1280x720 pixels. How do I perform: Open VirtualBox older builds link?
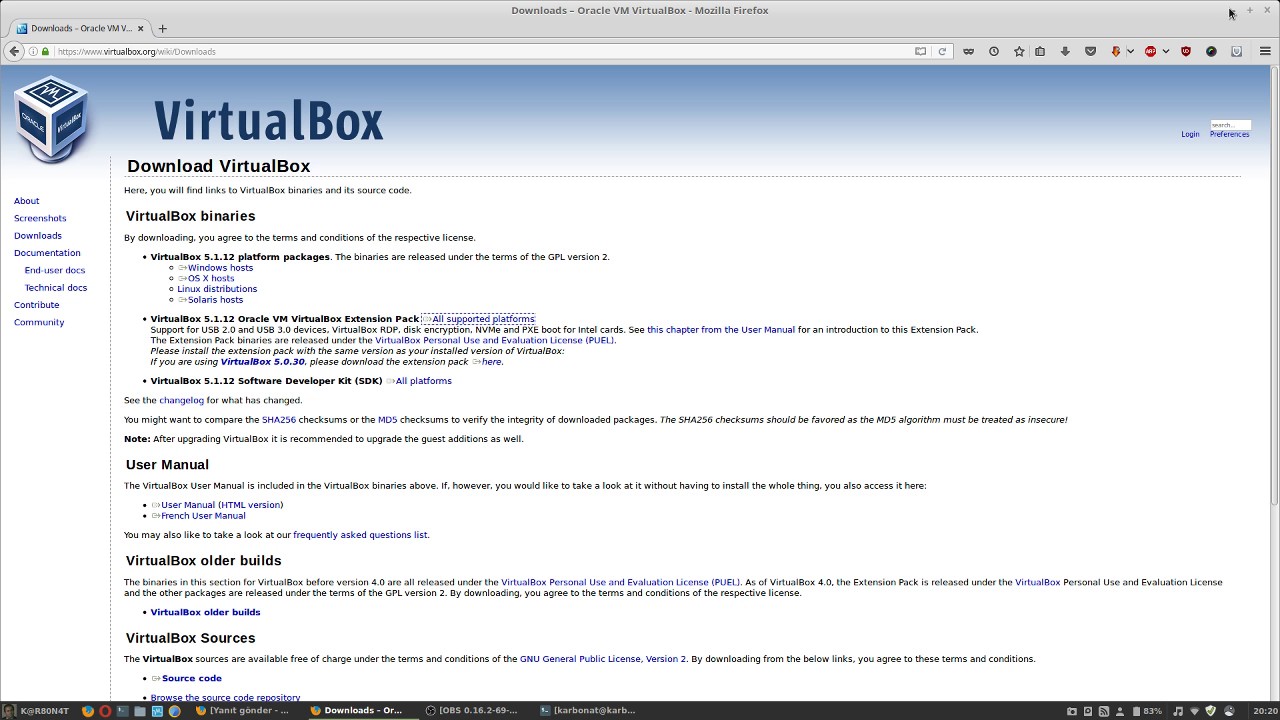click(x=205, y=612)
